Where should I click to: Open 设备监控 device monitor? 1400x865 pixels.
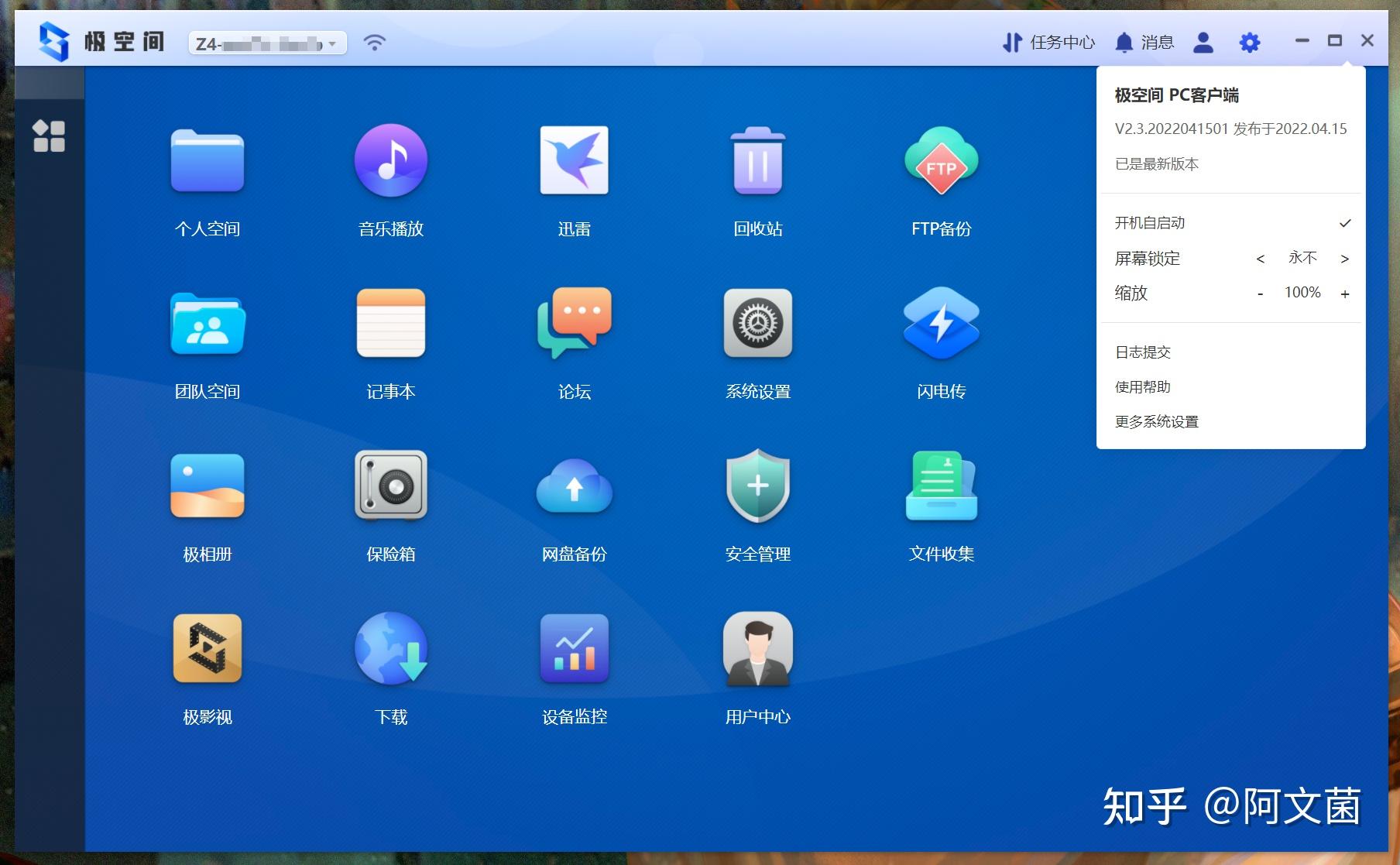click(574, 649)
